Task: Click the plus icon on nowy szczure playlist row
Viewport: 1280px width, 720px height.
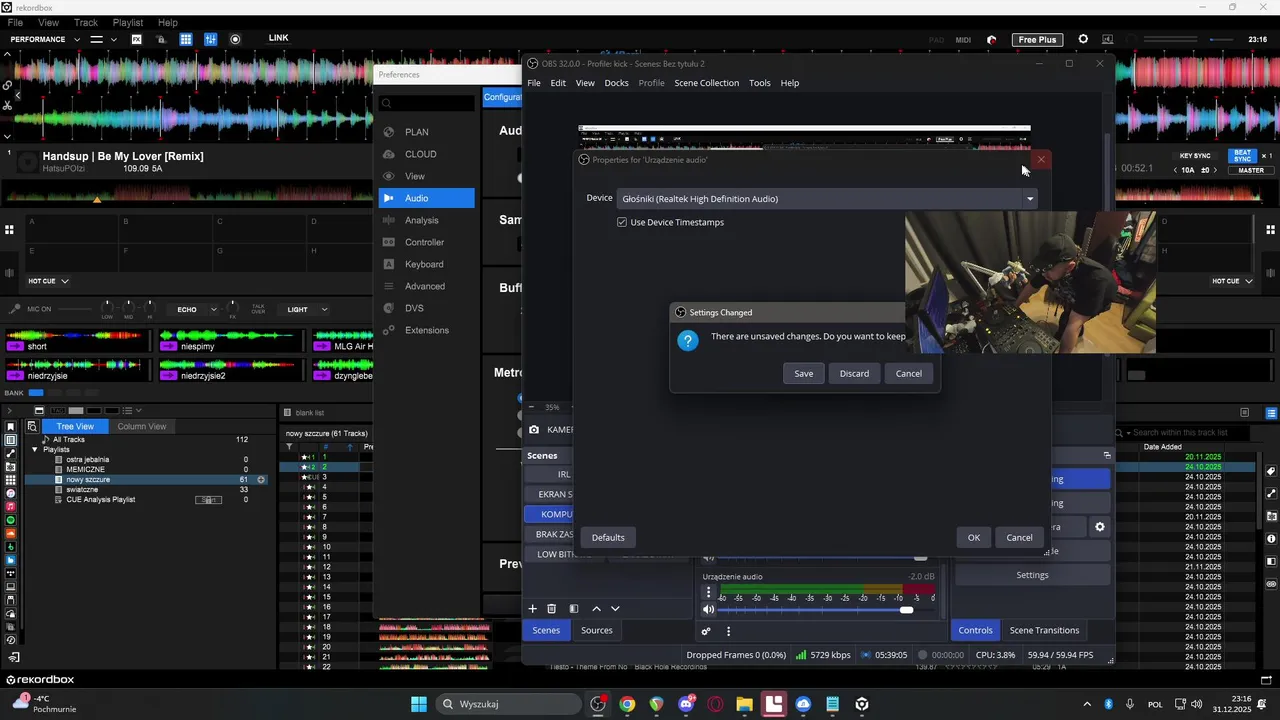Action: (261, 480)
